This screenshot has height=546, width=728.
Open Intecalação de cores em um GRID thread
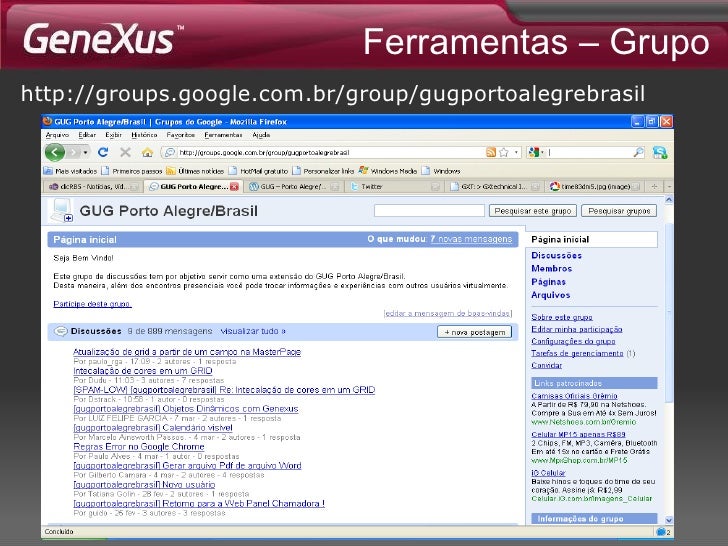pyautogui.click(x=143, y=371)
